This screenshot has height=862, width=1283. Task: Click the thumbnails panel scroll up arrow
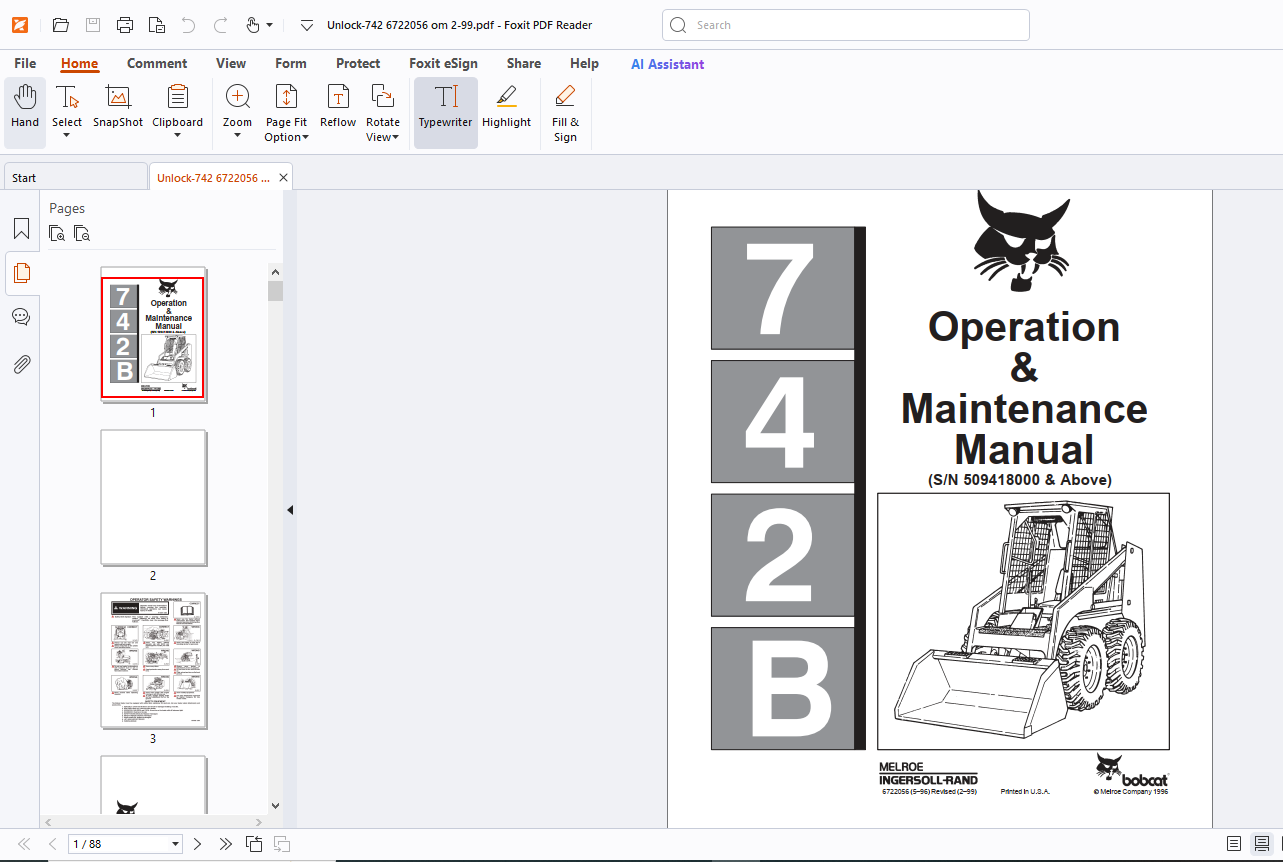pyautogui.click(x=276, y=271)
